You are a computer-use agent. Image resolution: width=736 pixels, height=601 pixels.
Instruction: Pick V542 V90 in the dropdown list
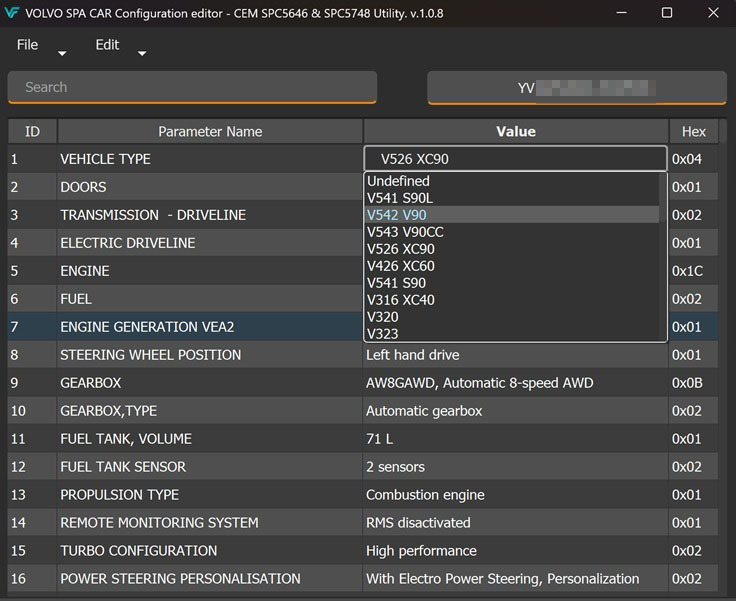point(512,215)
